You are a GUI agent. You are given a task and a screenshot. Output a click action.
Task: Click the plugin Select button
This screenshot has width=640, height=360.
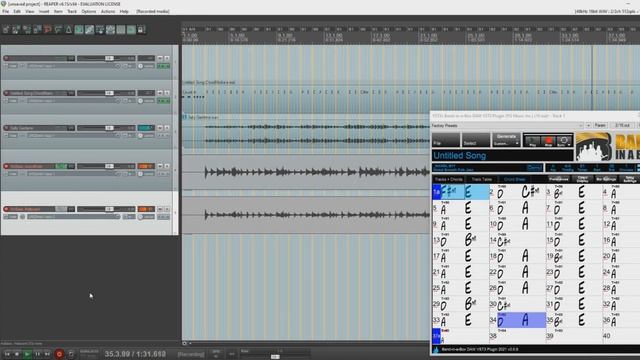(476, 140)
